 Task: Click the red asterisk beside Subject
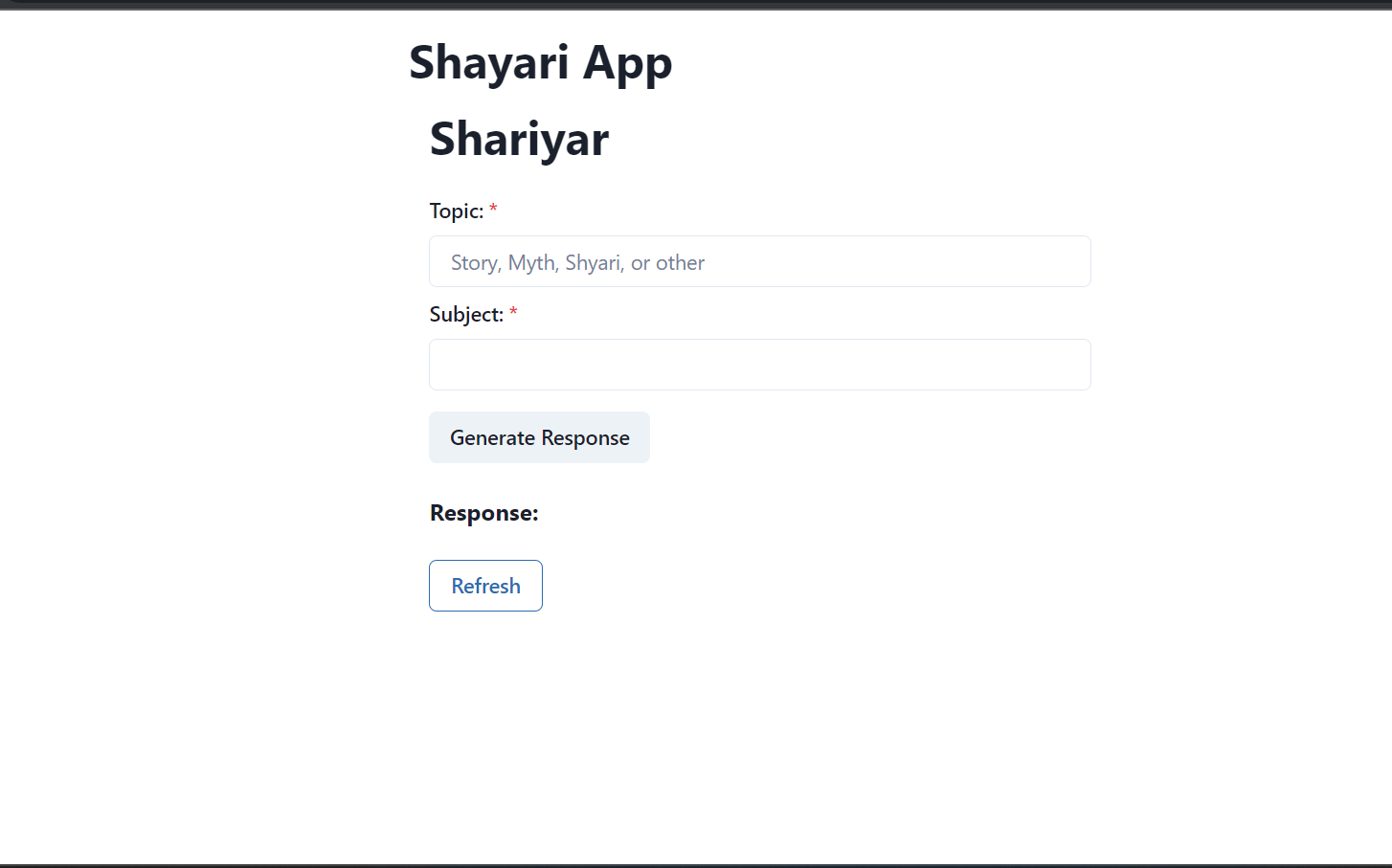coord(513,313)
